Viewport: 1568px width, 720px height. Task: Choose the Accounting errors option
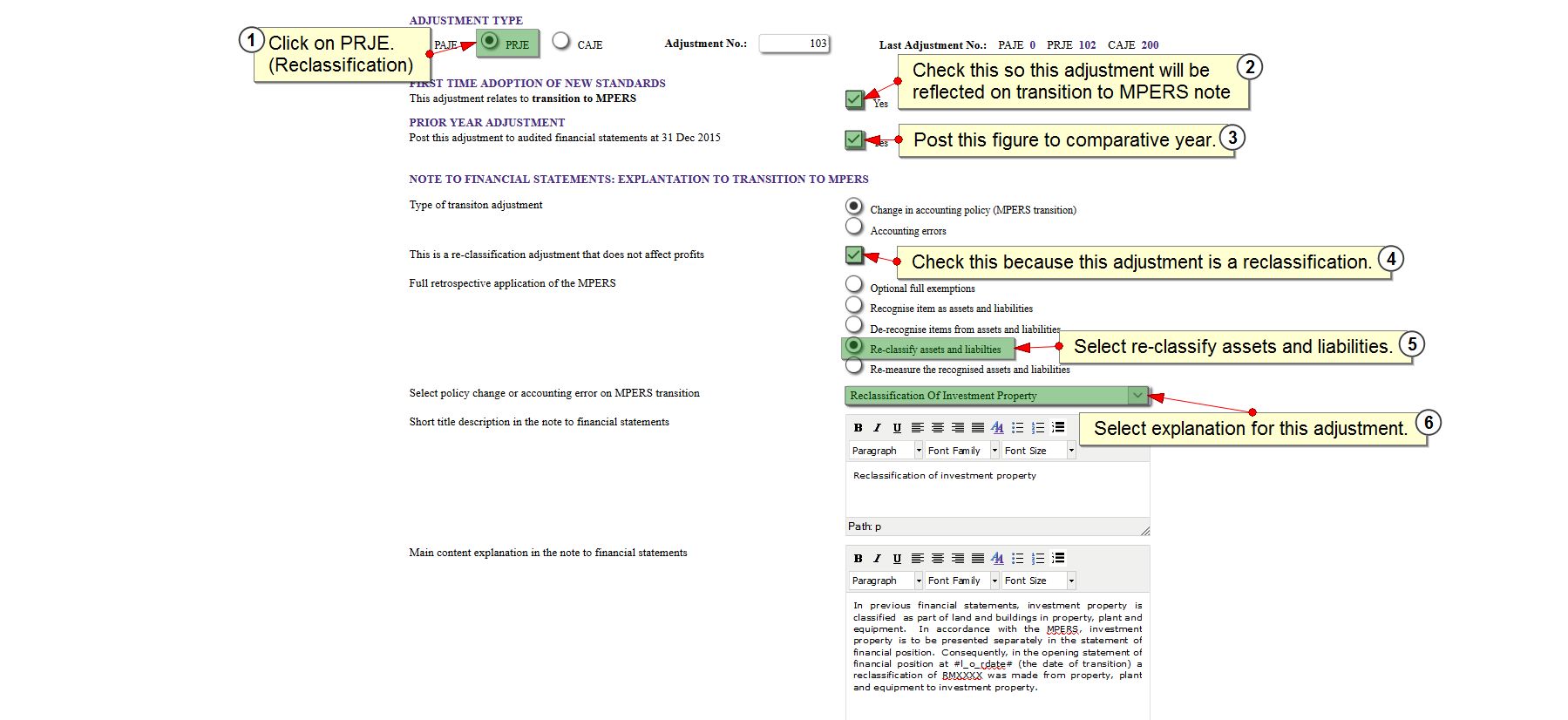tap(854, 227)
